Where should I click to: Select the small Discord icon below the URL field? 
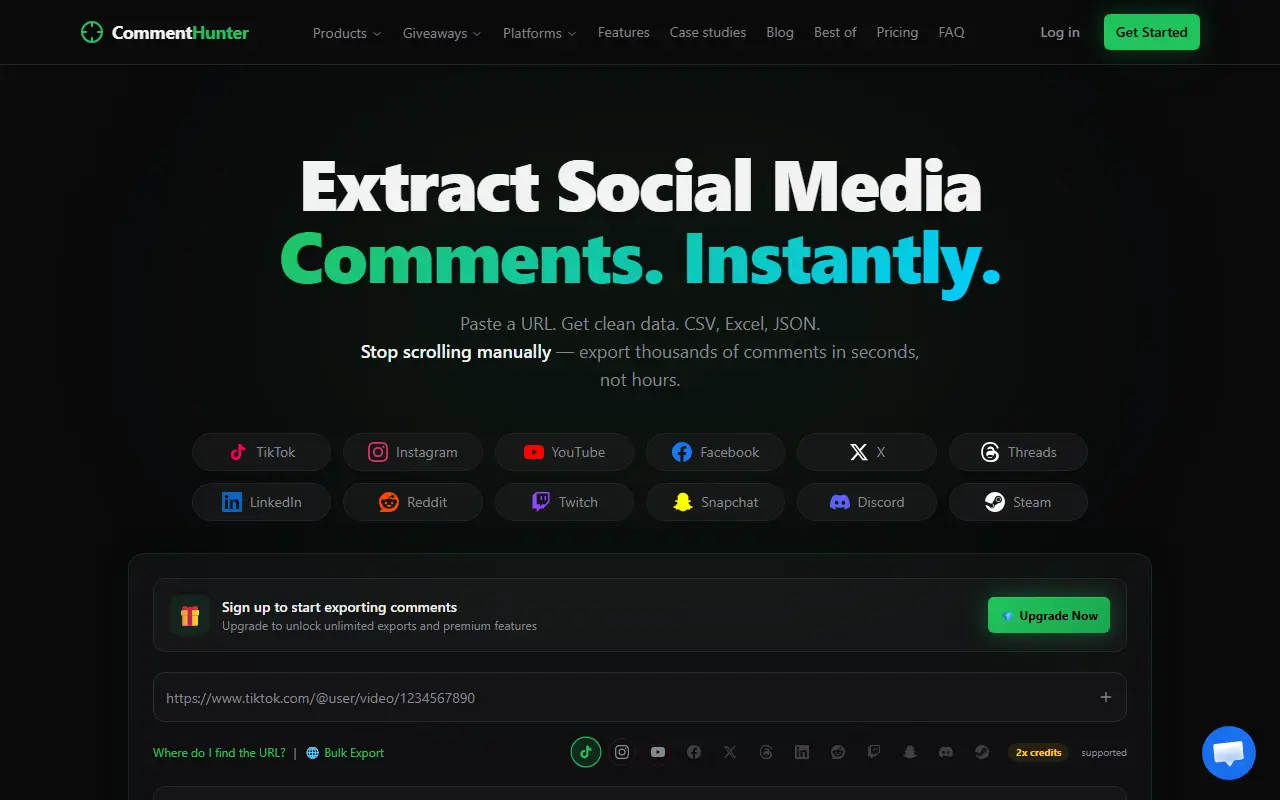946,752
